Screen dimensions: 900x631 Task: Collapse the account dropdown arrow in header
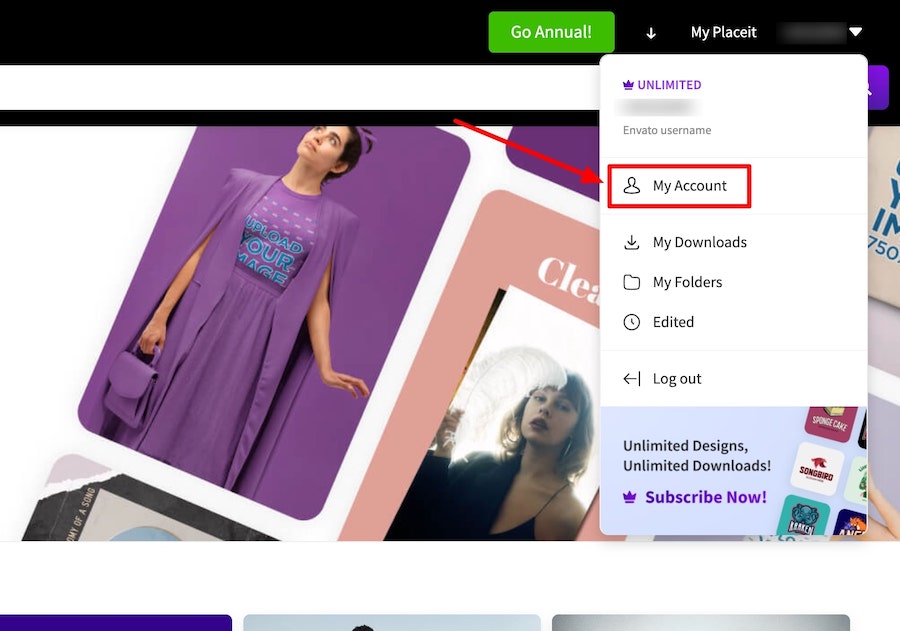[855, 32]
